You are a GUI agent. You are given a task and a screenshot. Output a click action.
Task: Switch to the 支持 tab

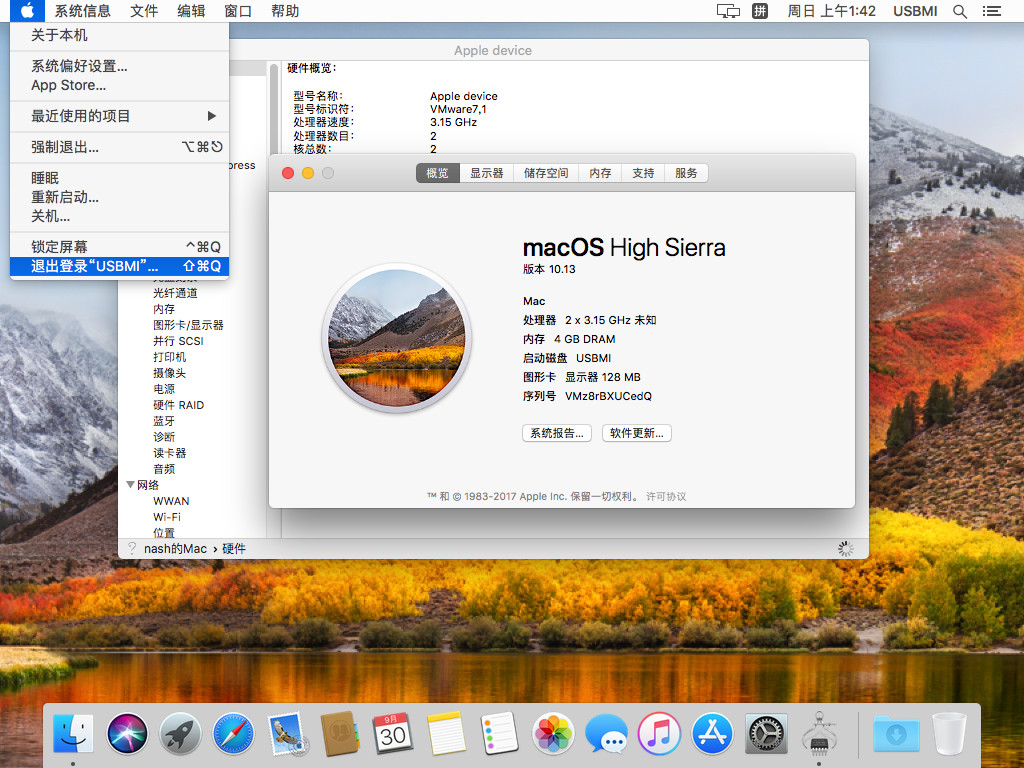click(643, 173)
